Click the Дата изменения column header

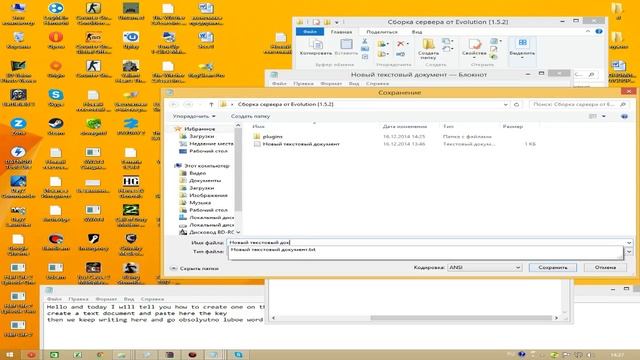(404, 127)
